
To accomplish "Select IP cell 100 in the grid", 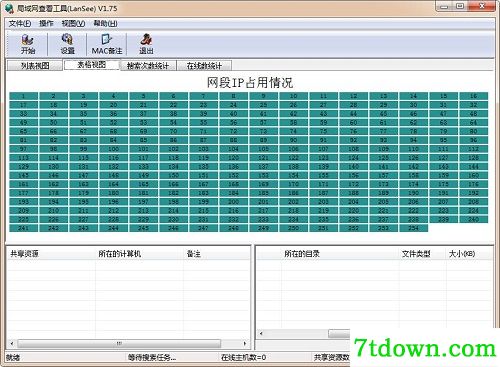I will [x=113, y=149].
